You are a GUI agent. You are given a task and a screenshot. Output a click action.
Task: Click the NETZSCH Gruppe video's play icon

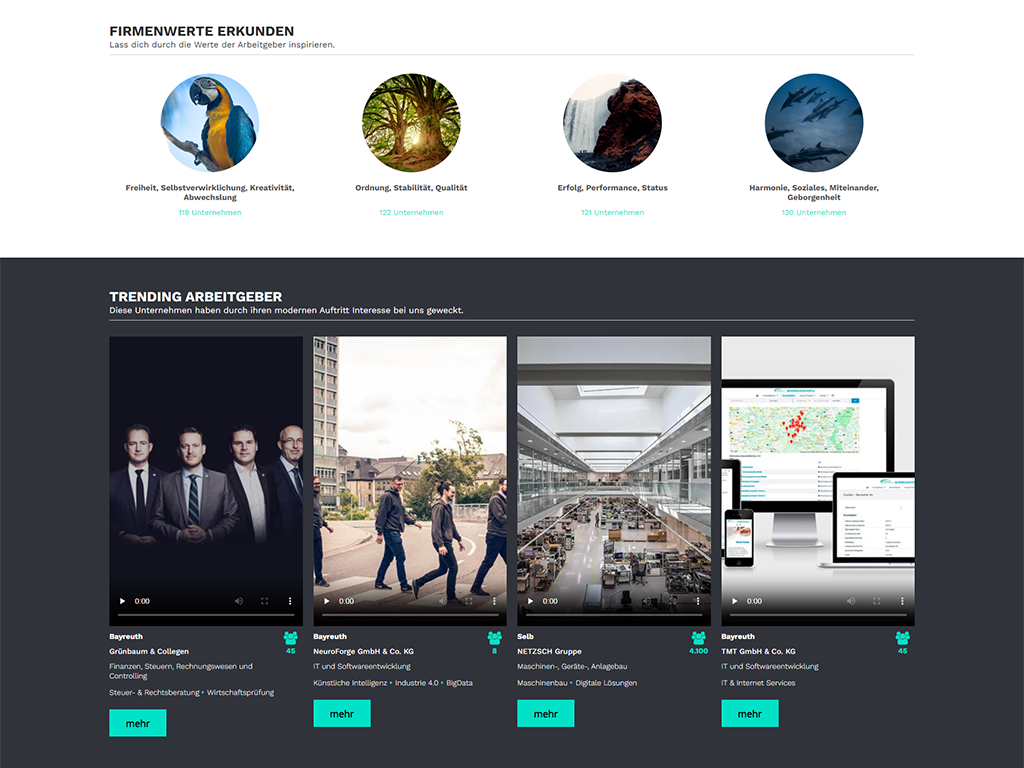(x=531, y=601)
